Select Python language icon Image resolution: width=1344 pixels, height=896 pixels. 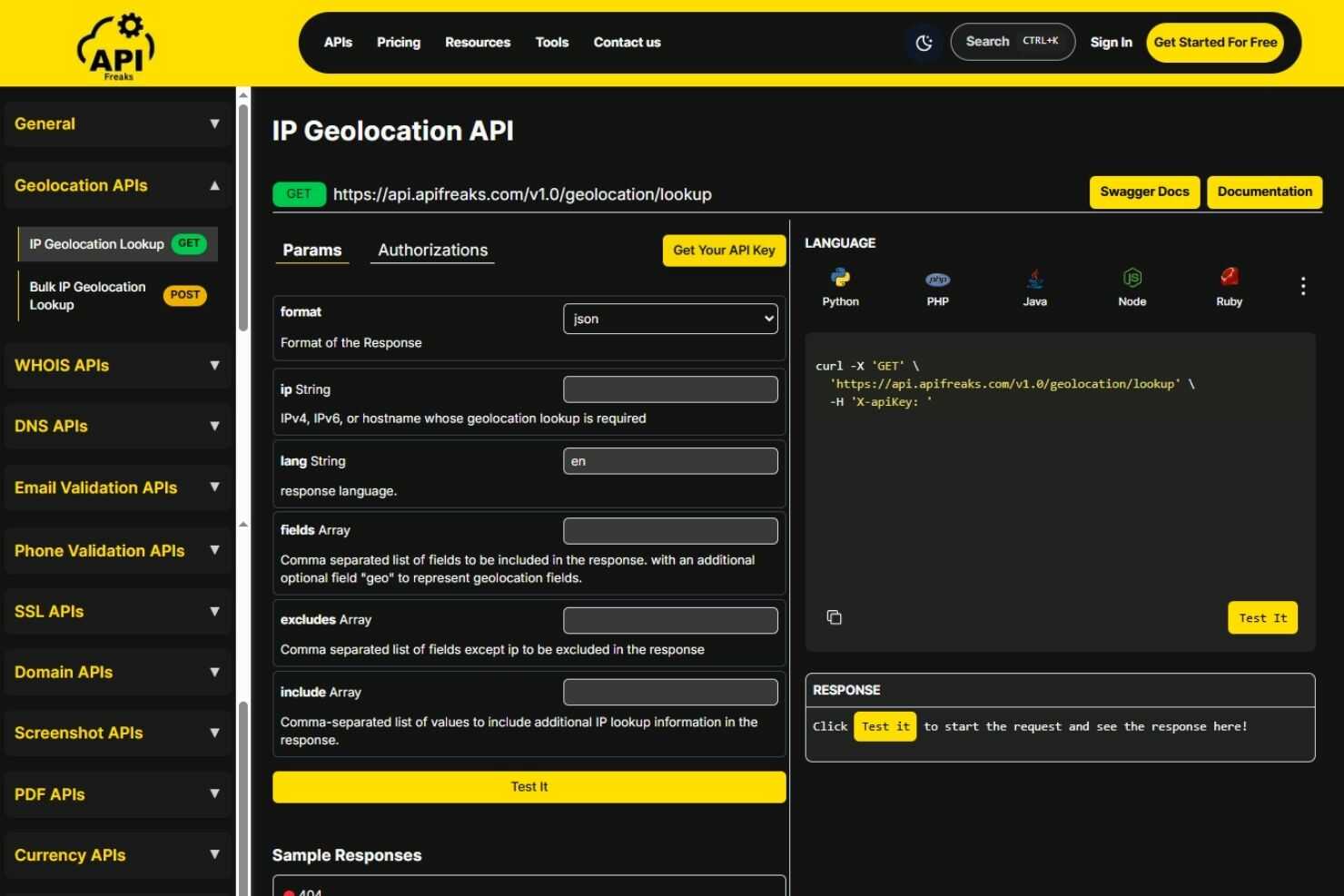pyautogui.click(x=840, y=278)
